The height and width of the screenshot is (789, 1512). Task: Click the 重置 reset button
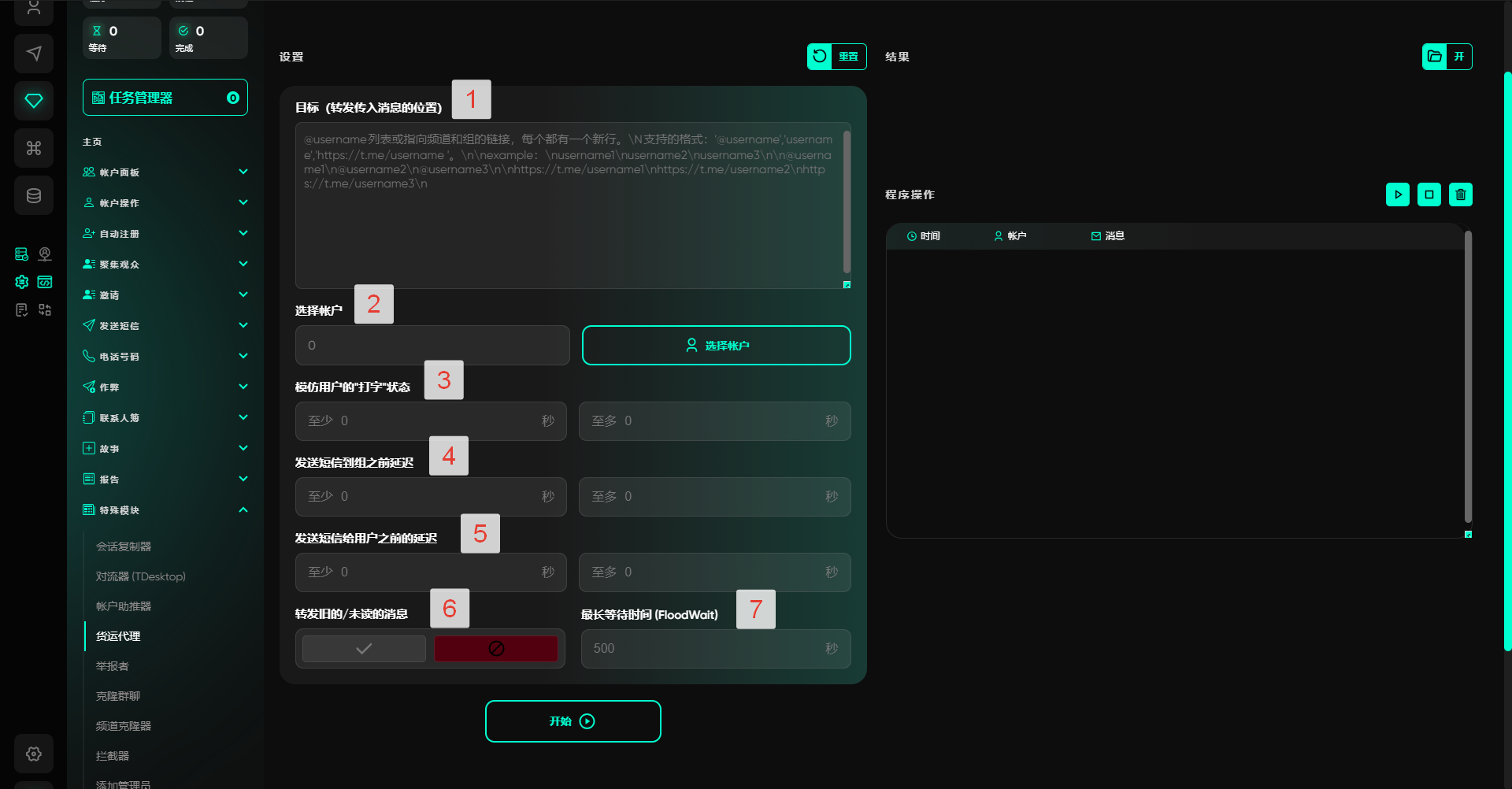836,57
